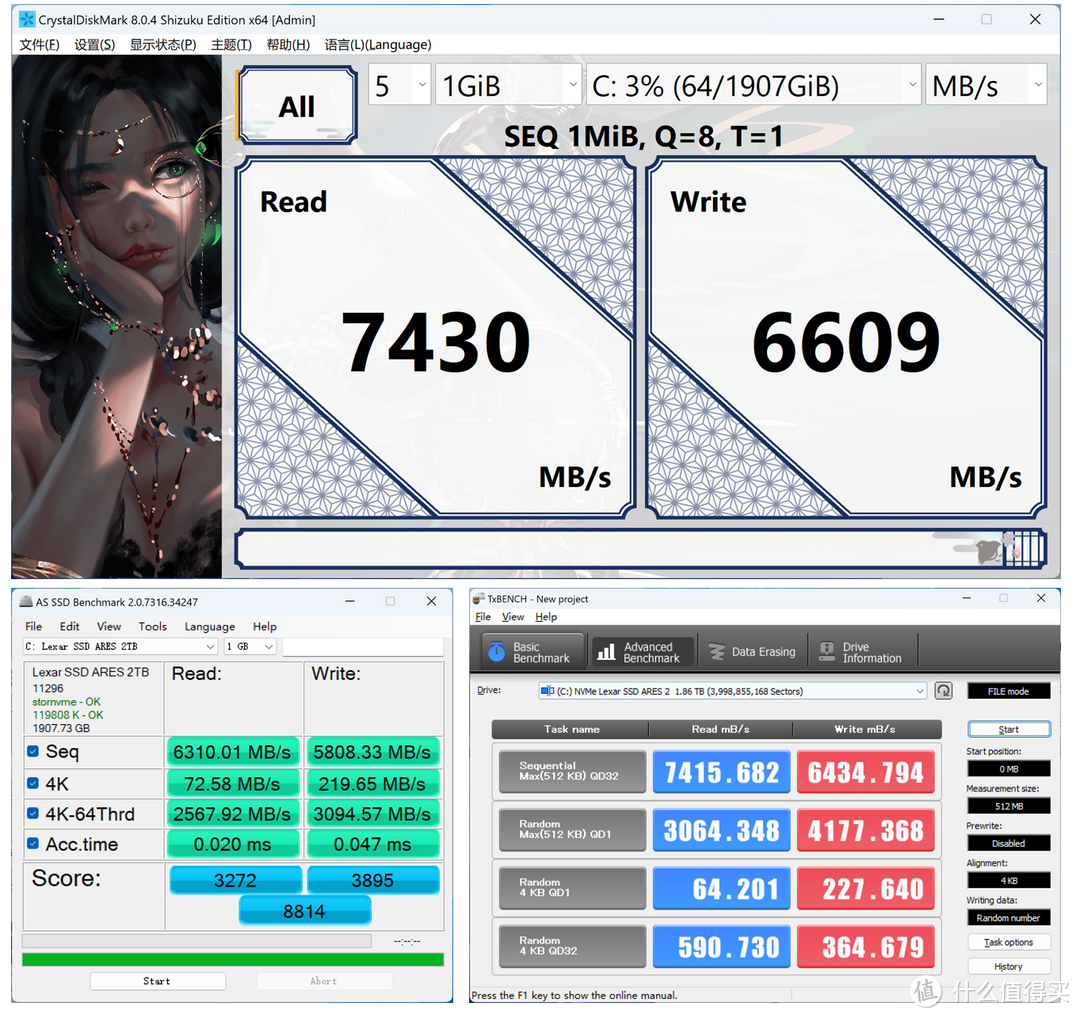Open the View menu in TxBENCH

[x=512, y=616]
